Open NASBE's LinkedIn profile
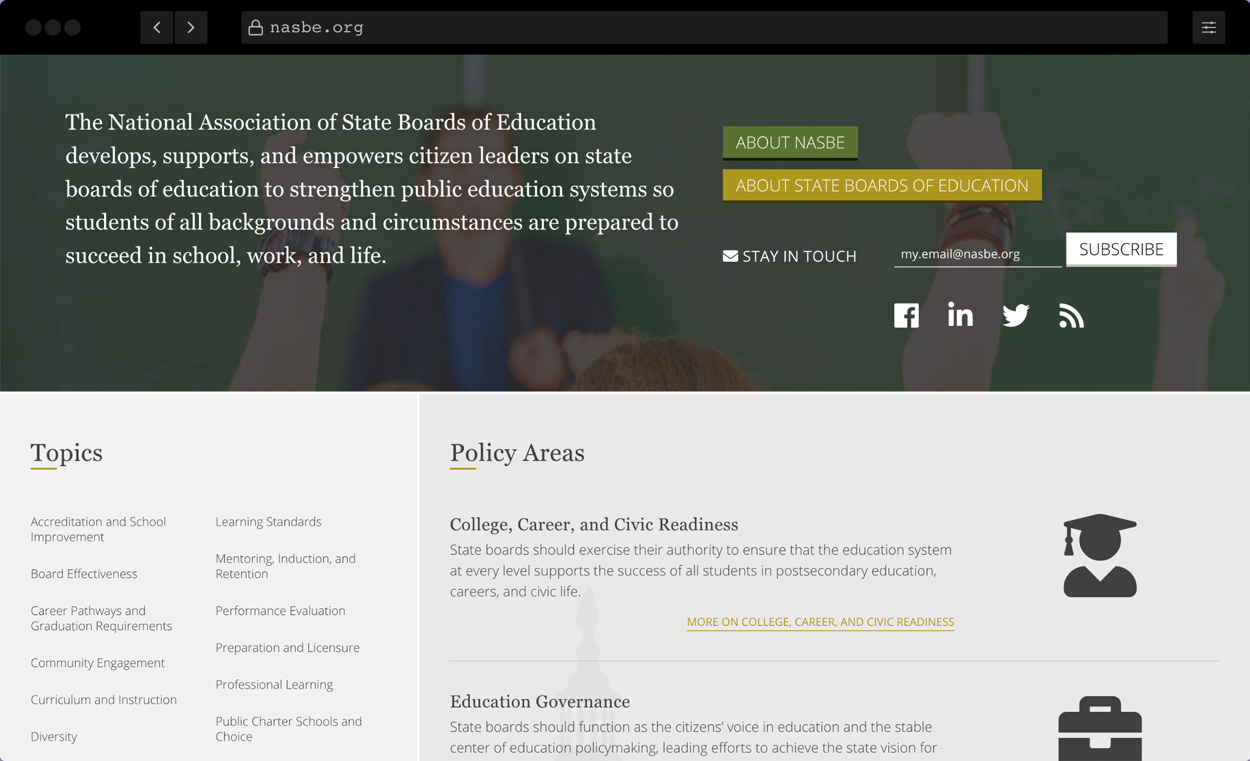Viewport: 1250px width, 761px height. 960,315
